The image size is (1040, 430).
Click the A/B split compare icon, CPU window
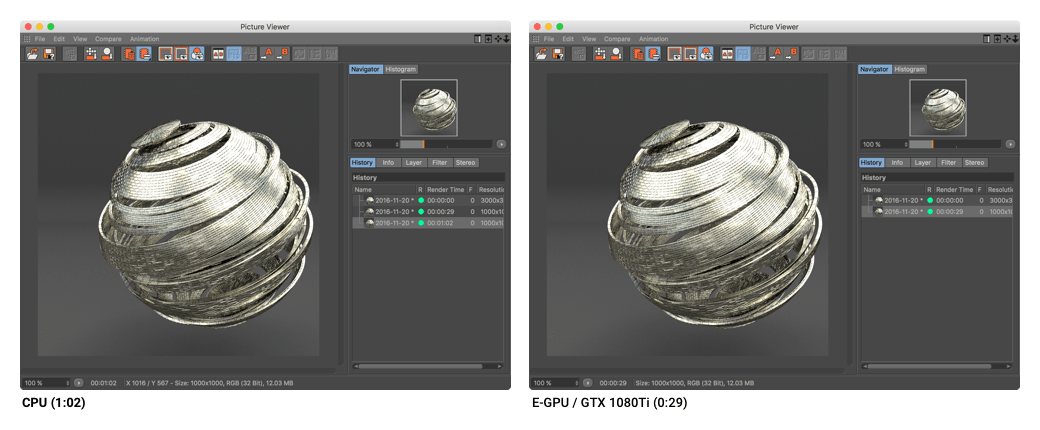point(219,54)
